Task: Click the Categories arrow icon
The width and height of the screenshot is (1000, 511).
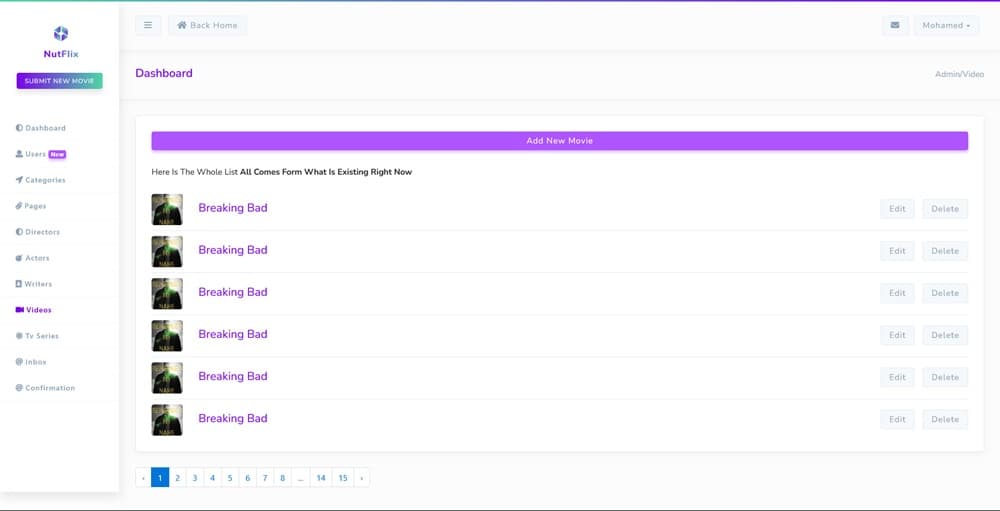Action: pyautogui.click(x=19, y=180)
